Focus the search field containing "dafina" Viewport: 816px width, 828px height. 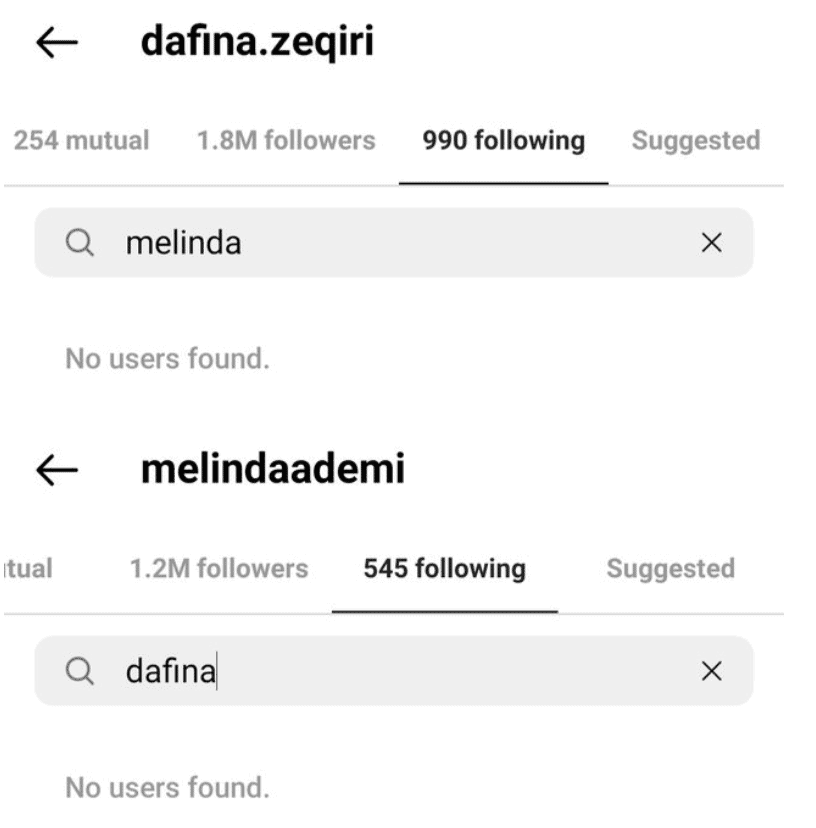click(x=400, y=671)
